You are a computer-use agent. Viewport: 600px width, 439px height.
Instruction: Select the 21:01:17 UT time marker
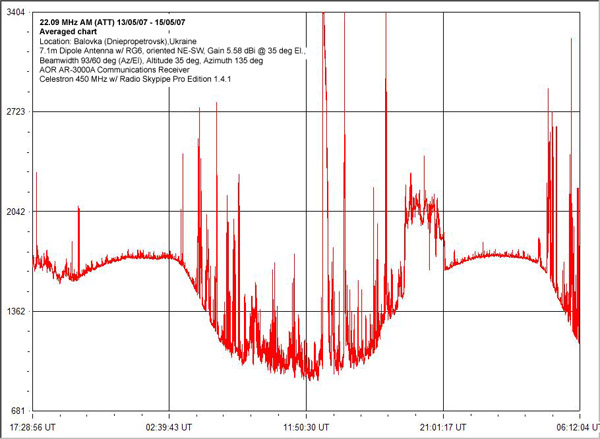[443, 425]
